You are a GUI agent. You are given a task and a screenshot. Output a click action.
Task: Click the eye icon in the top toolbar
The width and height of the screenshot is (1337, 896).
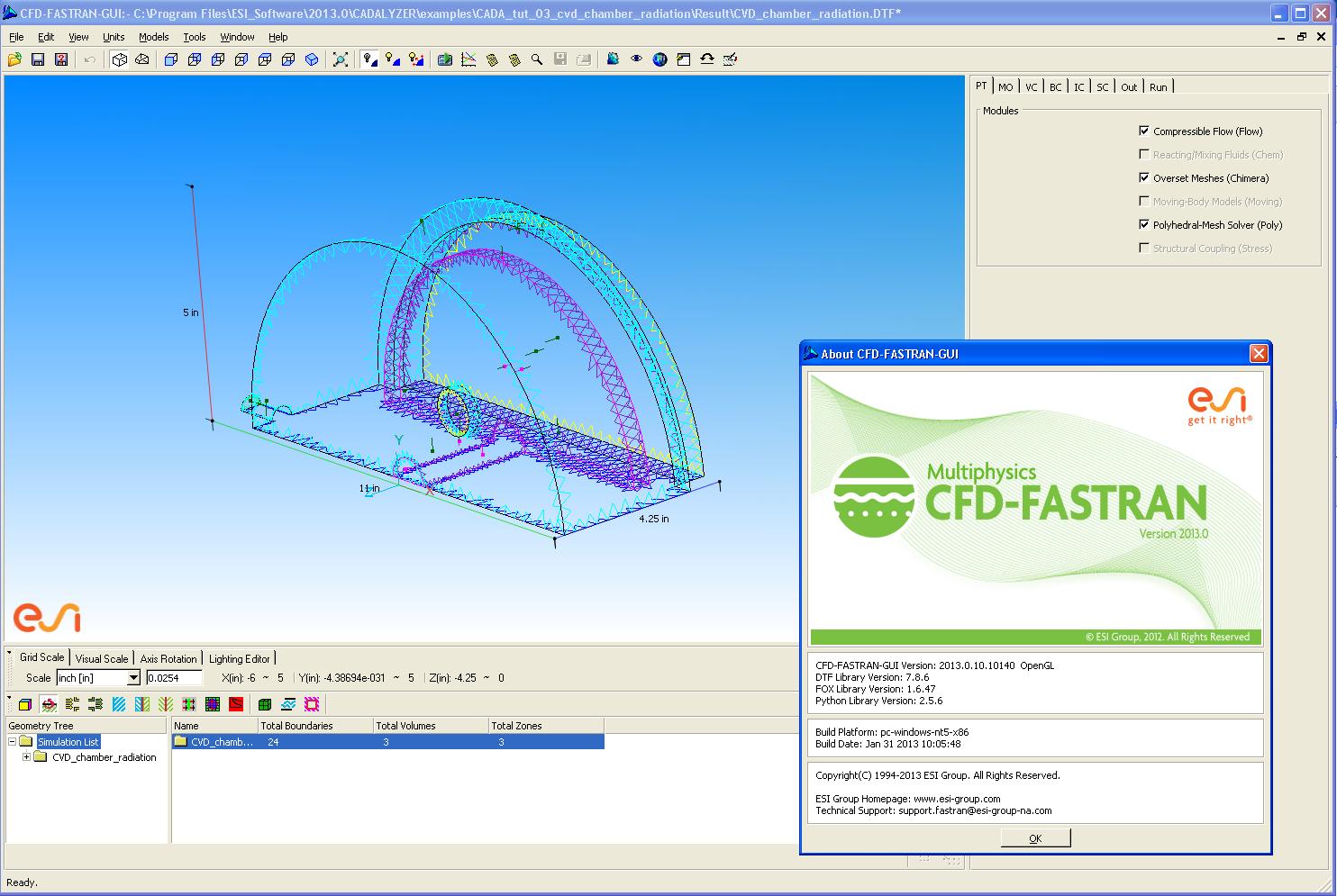(x=636, y=59)
